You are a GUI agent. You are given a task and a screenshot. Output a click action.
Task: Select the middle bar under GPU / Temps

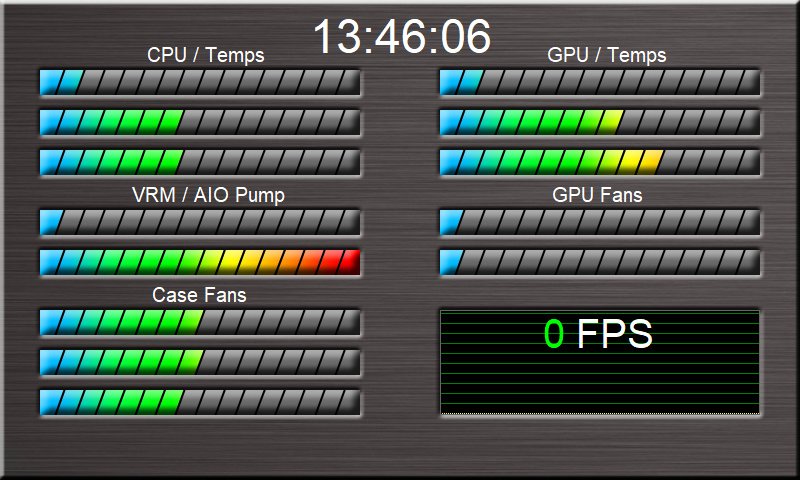coord(599,122)
